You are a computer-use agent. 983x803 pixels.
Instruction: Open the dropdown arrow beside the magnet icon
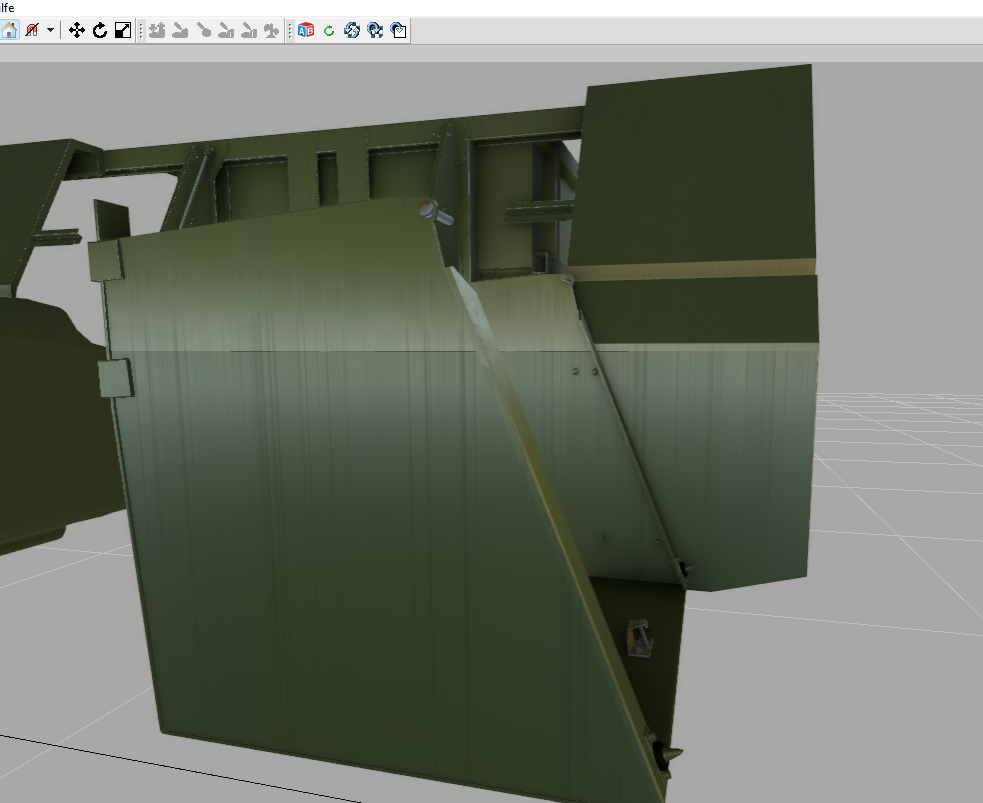coord(50,30)
